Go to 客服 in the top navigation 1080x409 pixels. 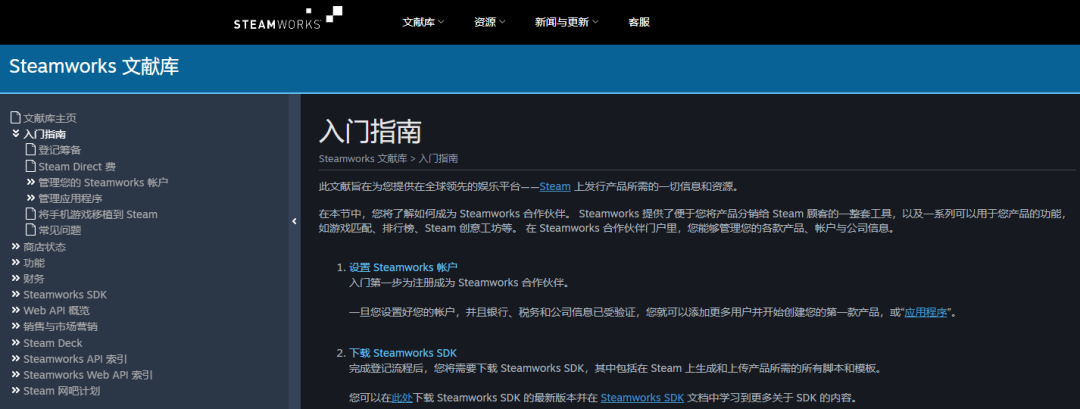coord(638,22)
